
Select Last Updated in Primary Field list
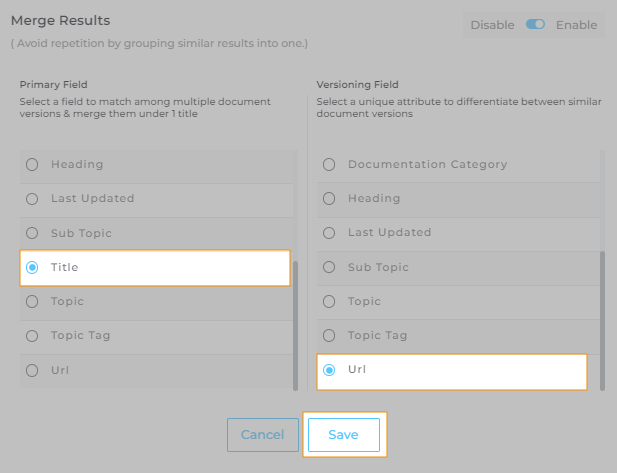pos(33,198)
